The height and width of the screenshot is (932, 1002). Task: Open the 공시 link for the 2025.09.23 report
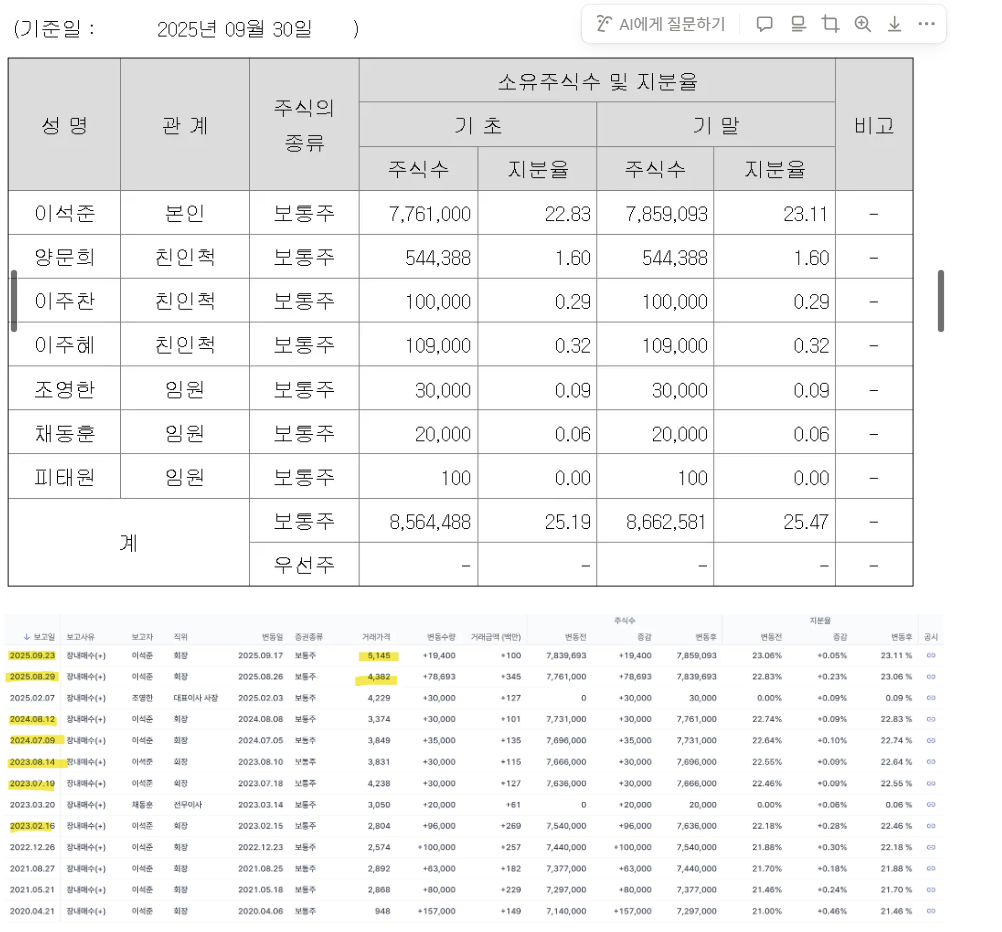(x=931, y=657)
